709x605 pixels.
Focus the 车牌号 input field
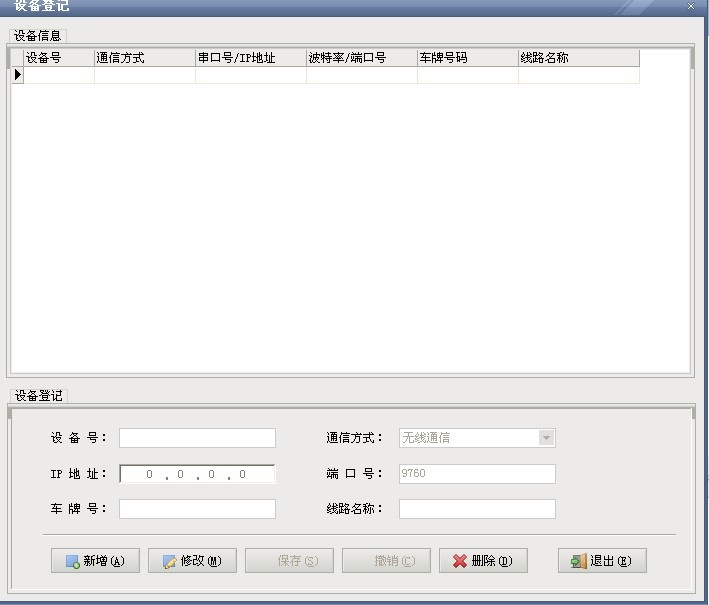[x=198, y=509]
